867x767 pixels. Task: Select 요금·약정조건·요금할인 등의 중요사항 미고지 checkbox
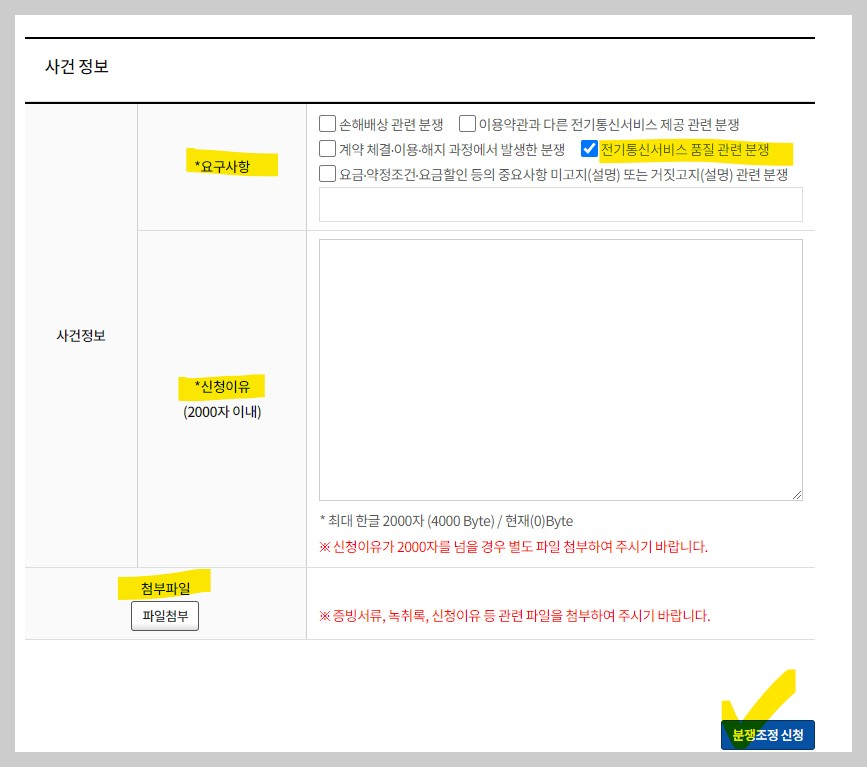click(327, 174)
